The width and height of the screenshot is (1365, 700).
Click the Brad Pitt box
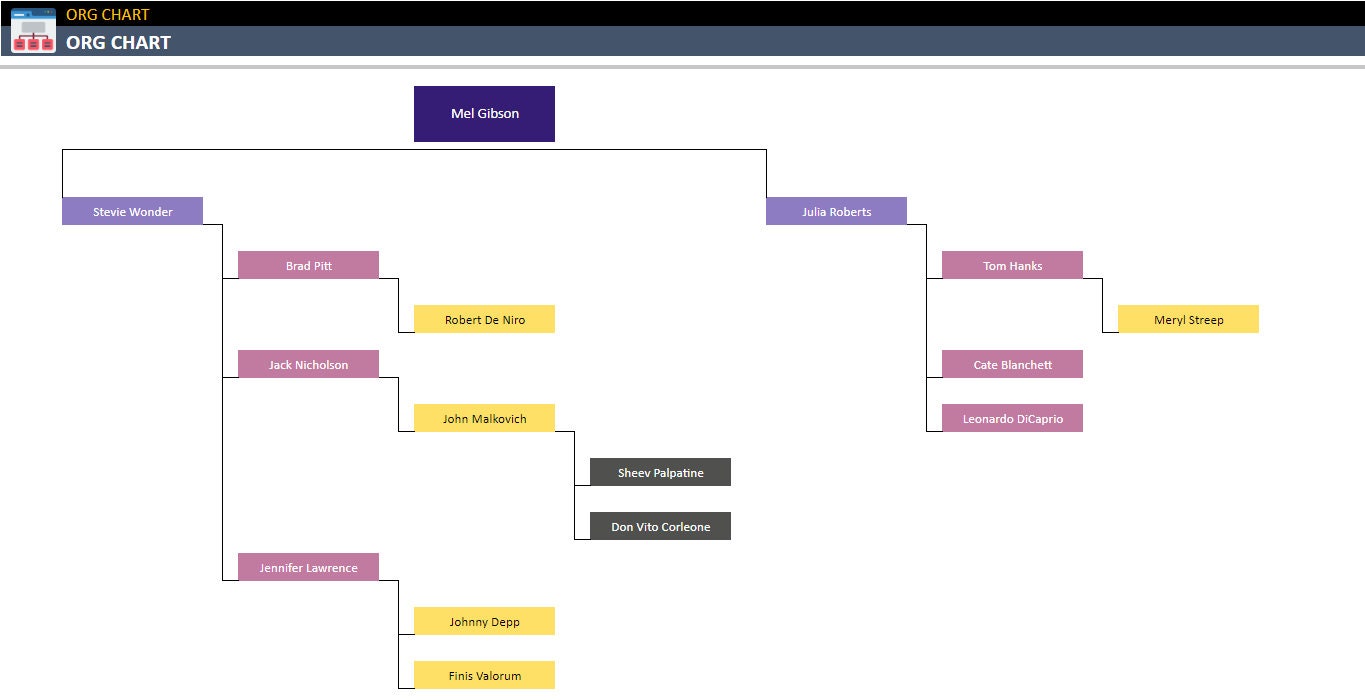[x=308, y=264]
